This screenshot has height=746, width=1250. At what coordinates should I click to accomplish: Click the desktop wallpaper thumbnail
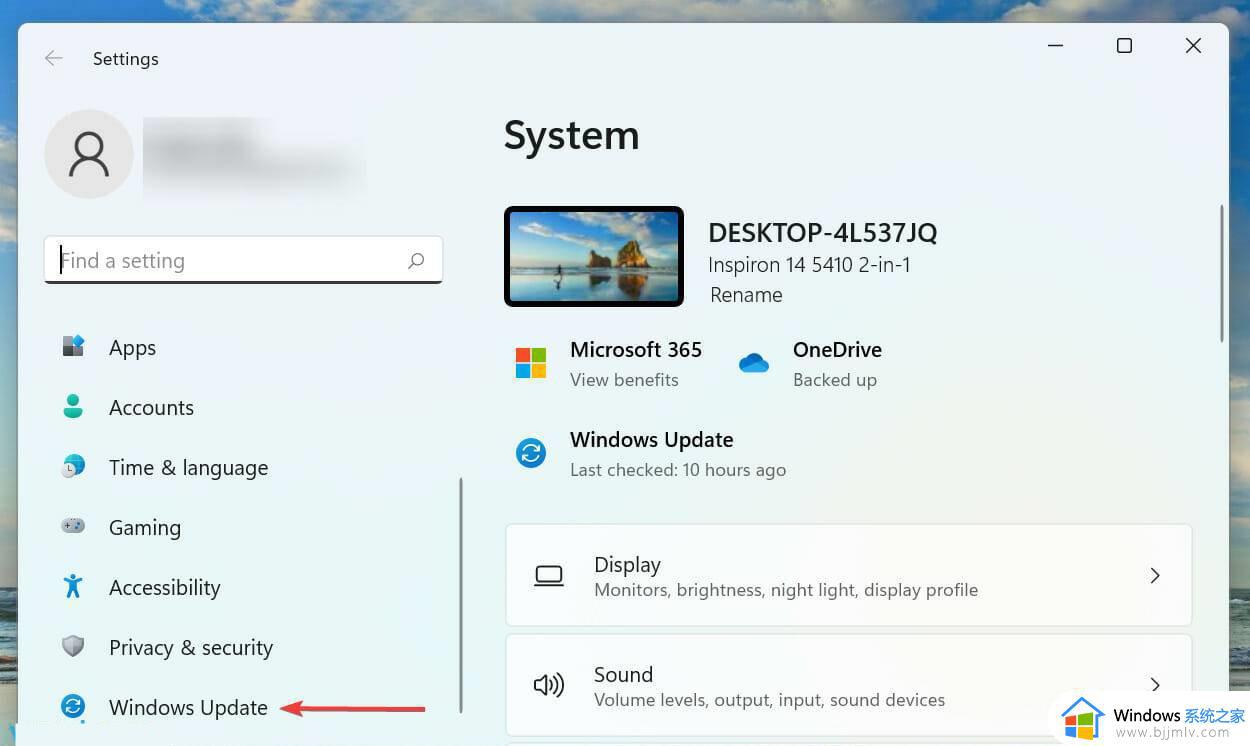click(x=594, y=256)
